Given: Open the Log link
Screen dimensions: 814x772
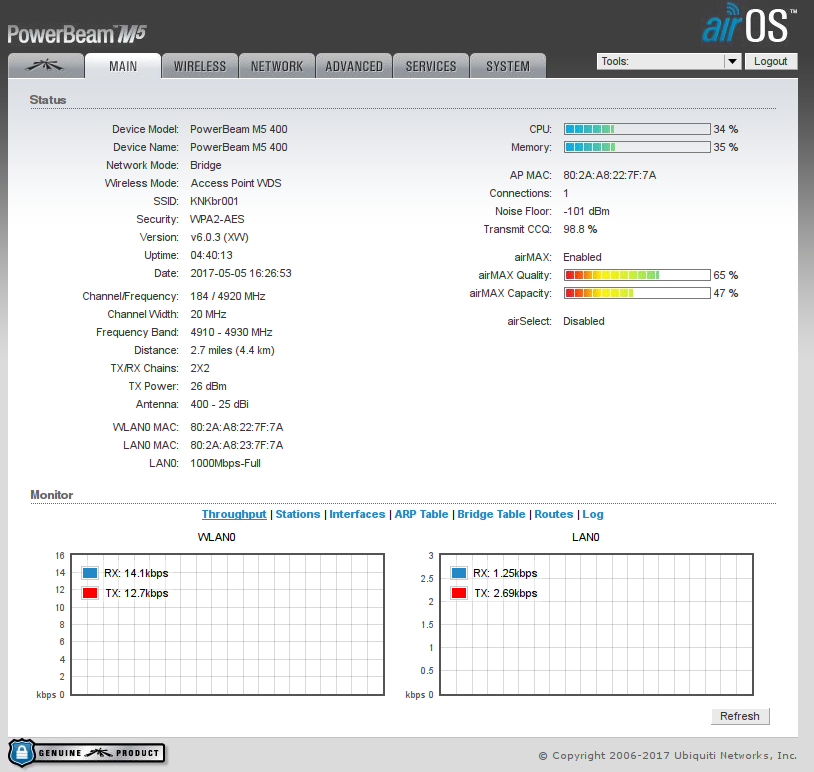Looking at the screenshot, I should click(593, 514).
